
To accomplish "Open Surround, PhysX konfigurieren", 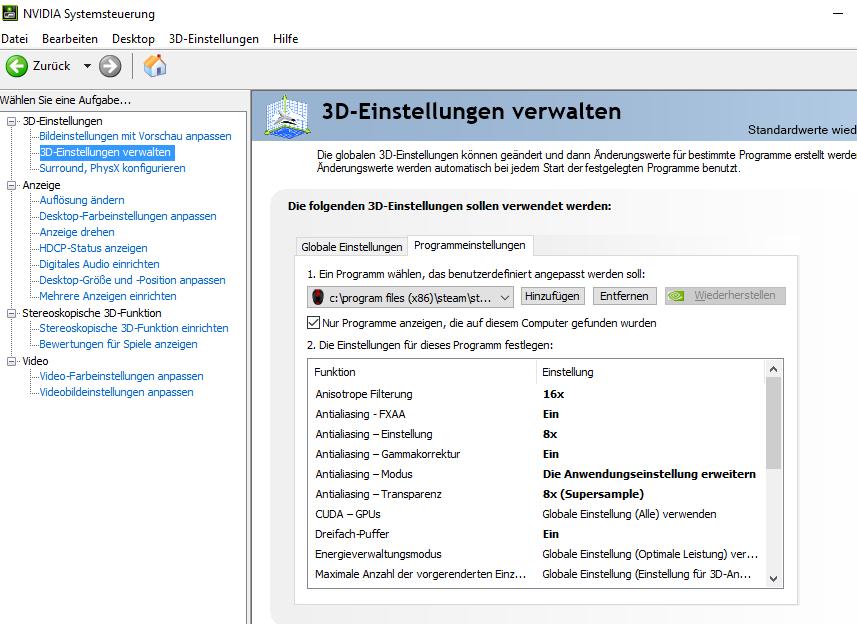I will coord(112,168).
